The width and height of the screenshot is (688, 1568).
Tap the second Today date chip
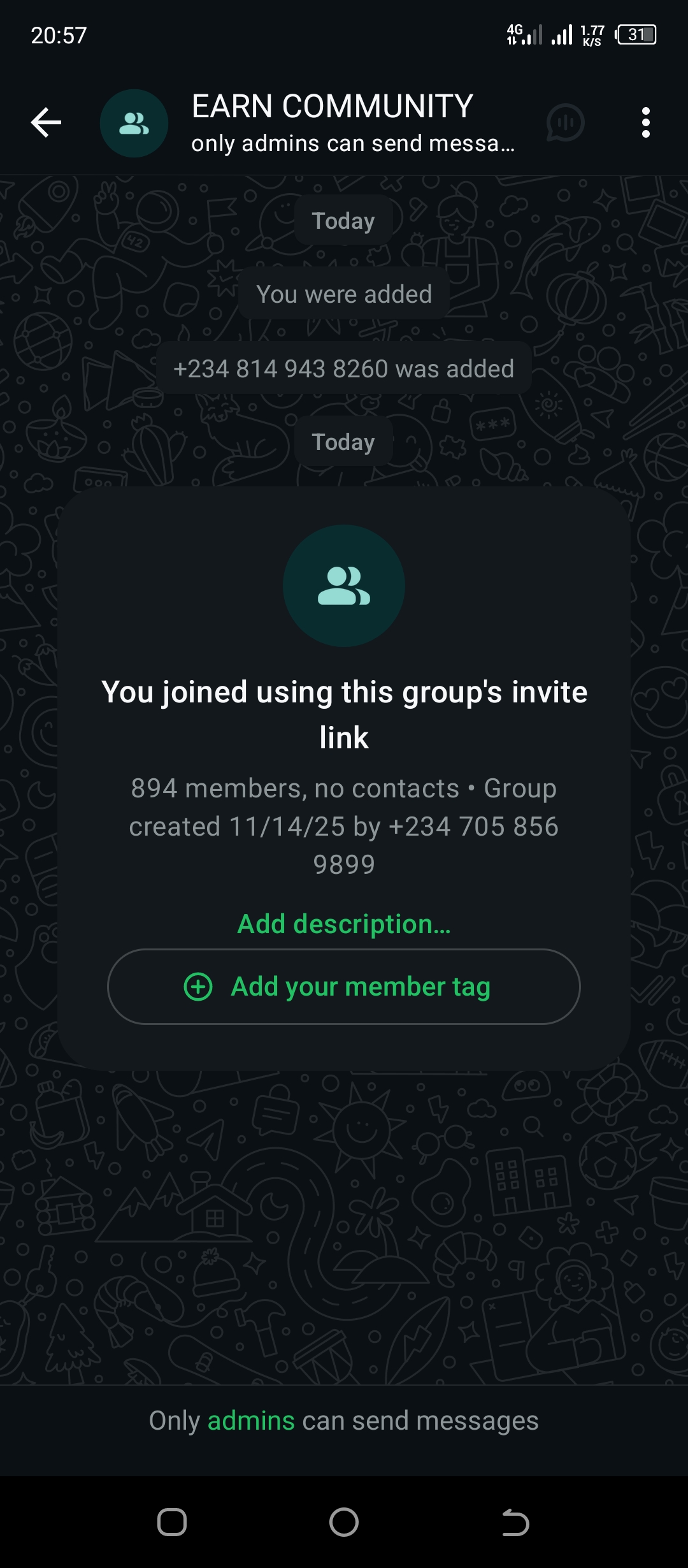[343, 442]
